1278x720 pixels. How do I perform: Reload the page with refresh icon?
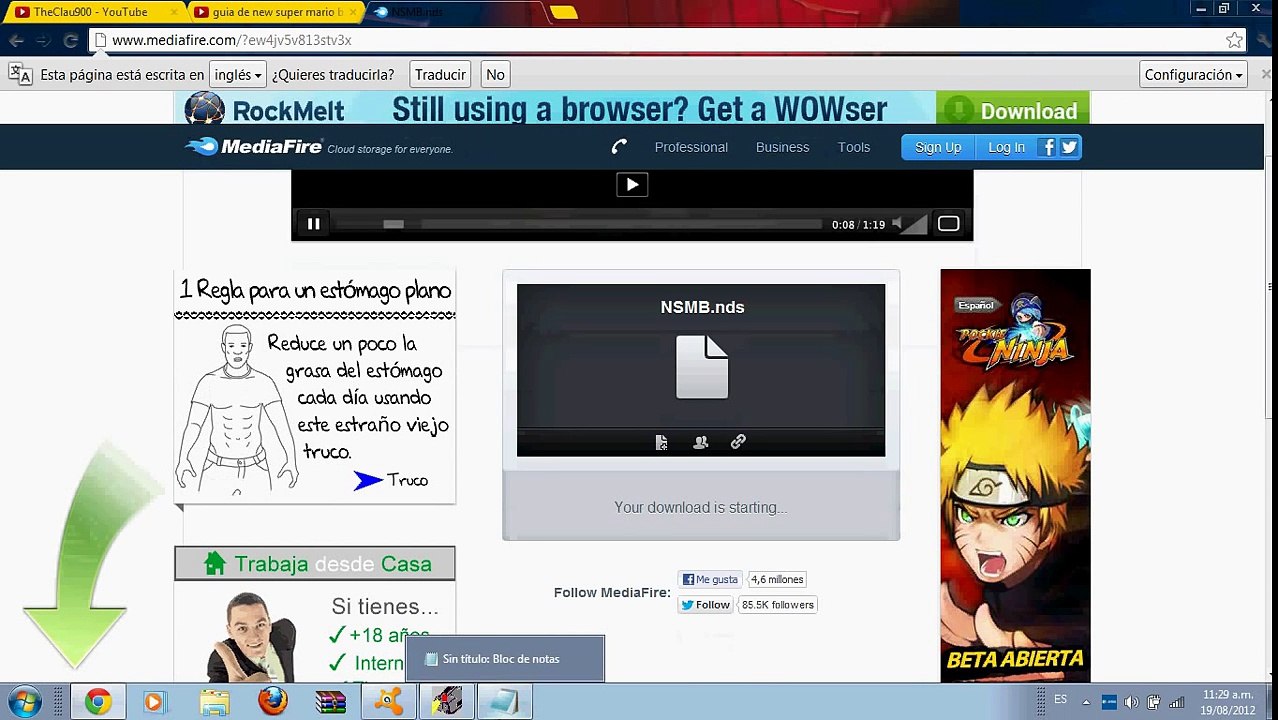point(70,40)
